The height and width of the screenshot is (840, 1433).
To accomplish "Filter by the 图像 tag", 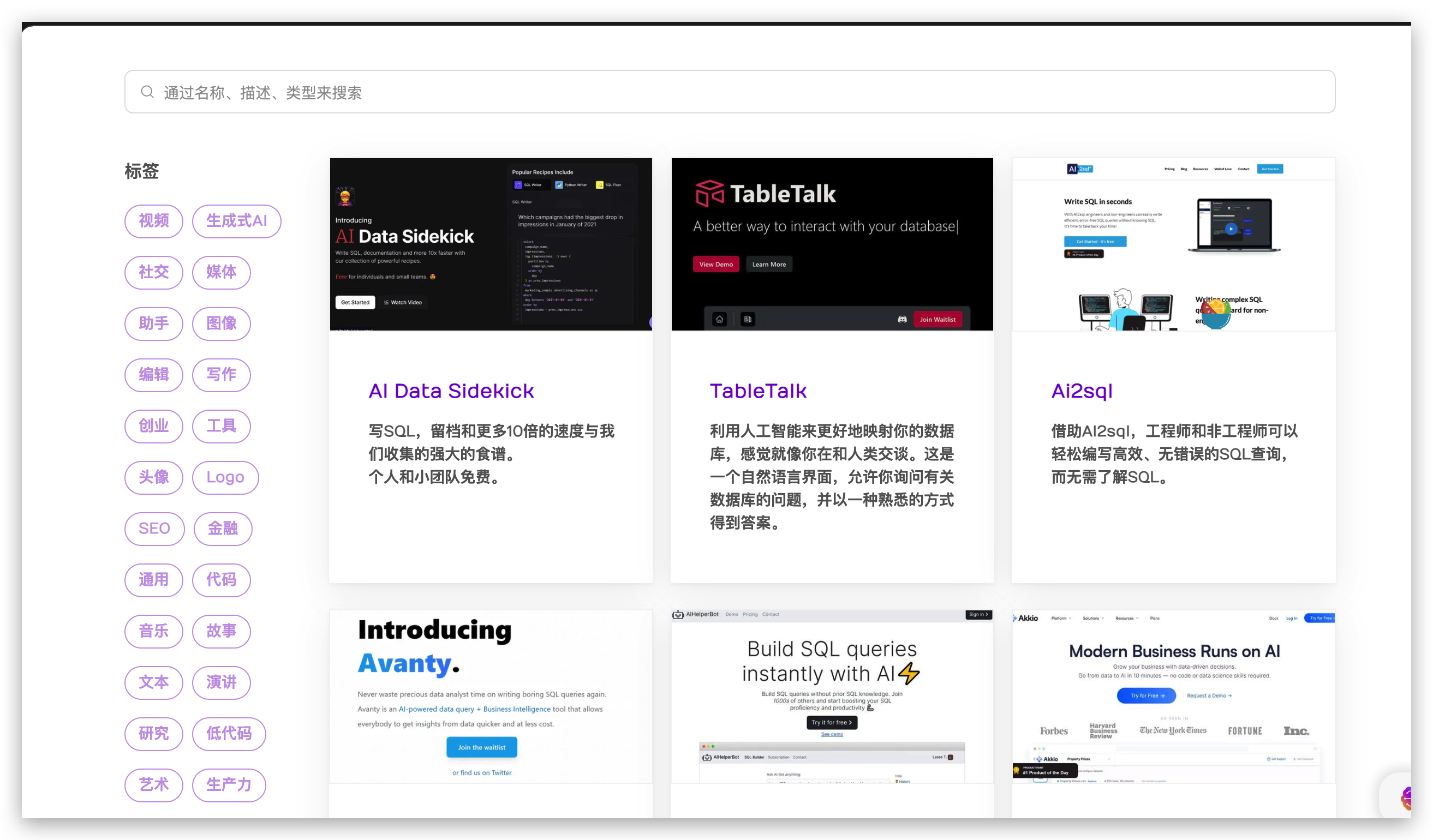I will (x=221, y=323).
